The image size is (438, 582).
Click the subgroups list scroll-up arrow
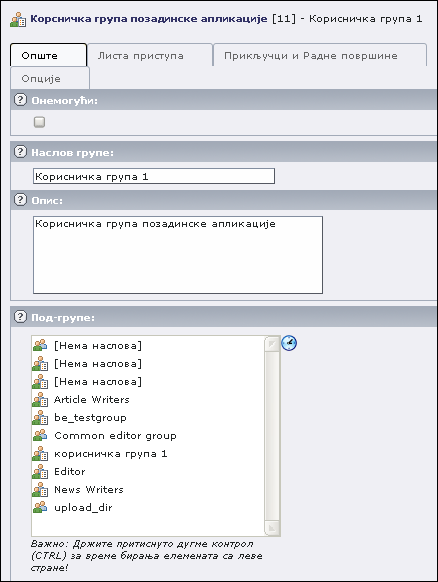tap(272, 344)
